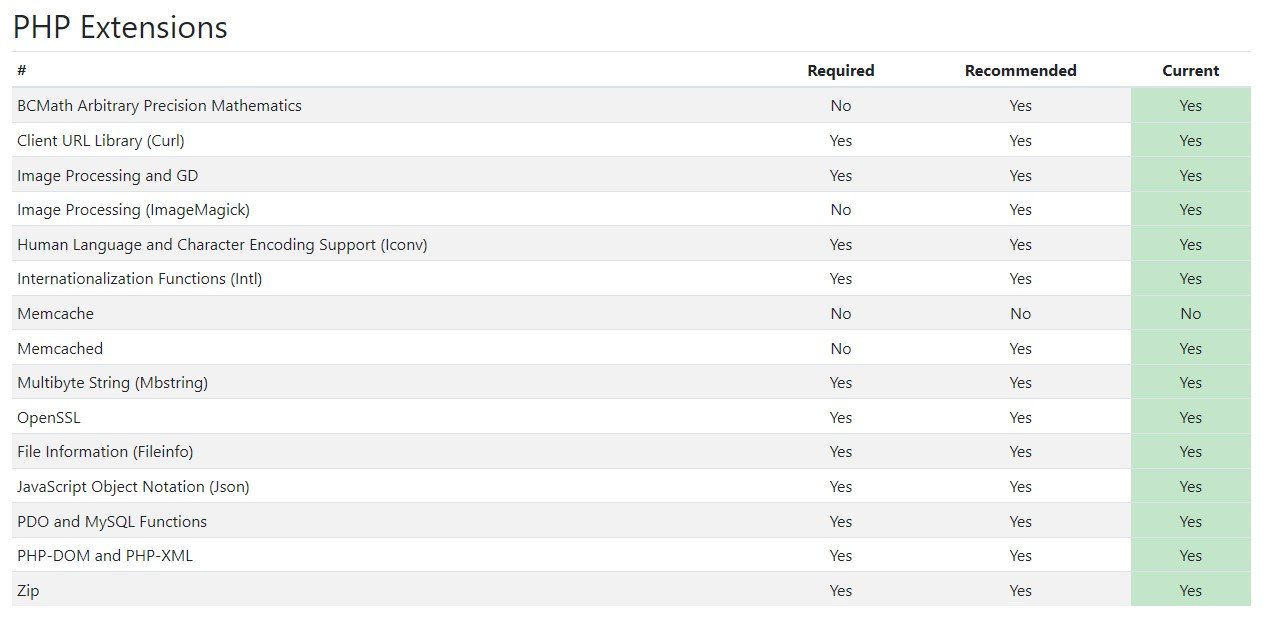This screenshot has width=1273, height=621.
Task: Select the Multibyte String (Mbstring) row
Action: click(631, 383)
